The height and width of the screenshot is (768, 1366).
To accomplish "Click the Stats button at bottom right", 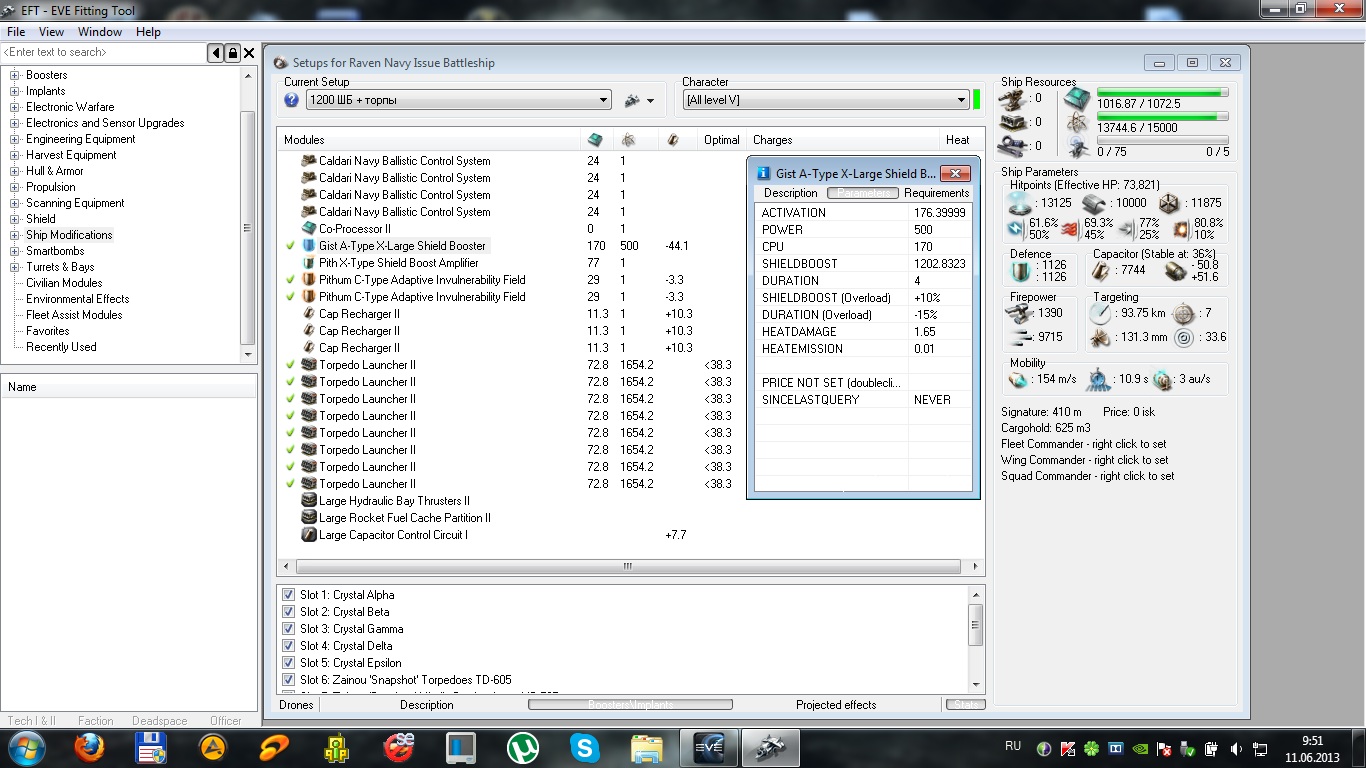I will coord(965,705).
